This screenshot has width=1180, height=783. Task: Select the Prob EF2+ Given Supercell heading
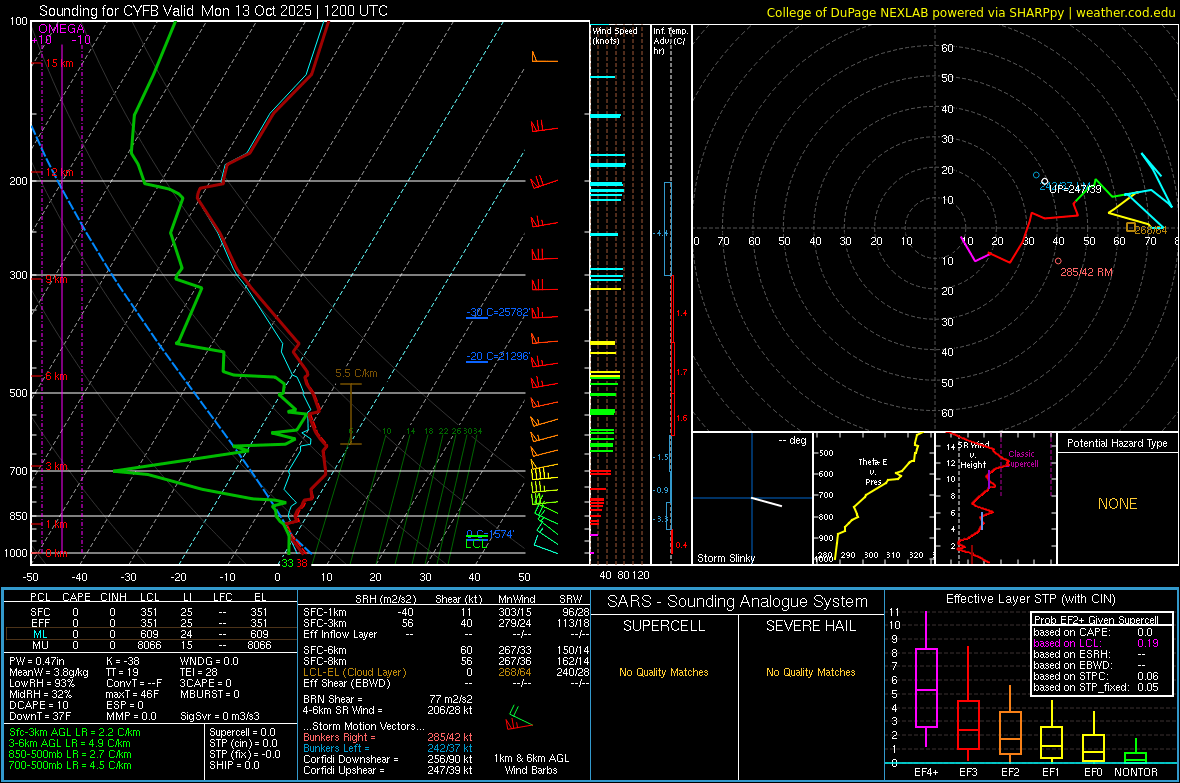(x=1096, y=620)
